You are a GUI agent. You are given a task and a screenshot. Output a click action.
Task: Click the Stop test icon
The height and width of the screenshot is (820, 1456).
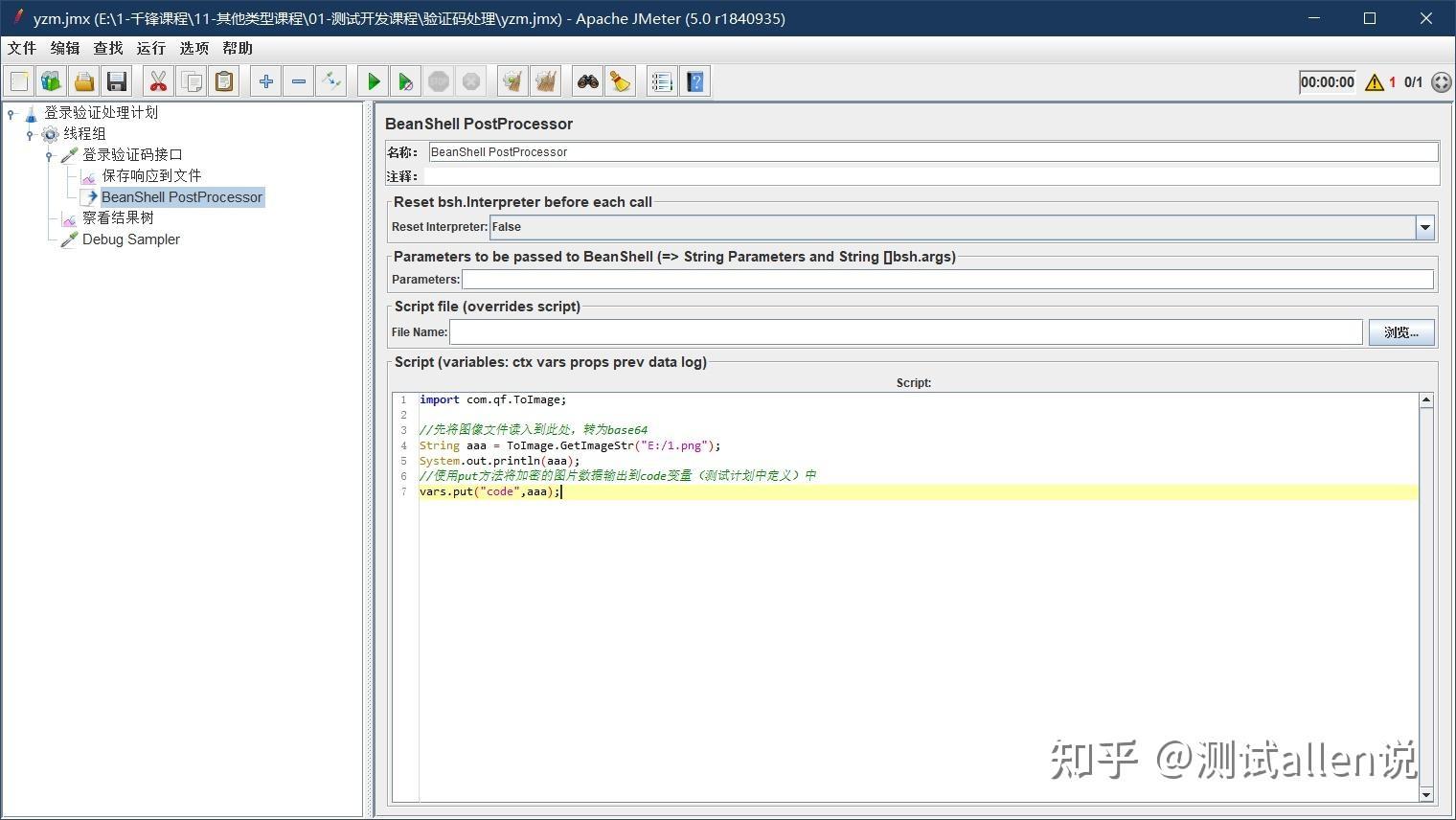(439, 81)
